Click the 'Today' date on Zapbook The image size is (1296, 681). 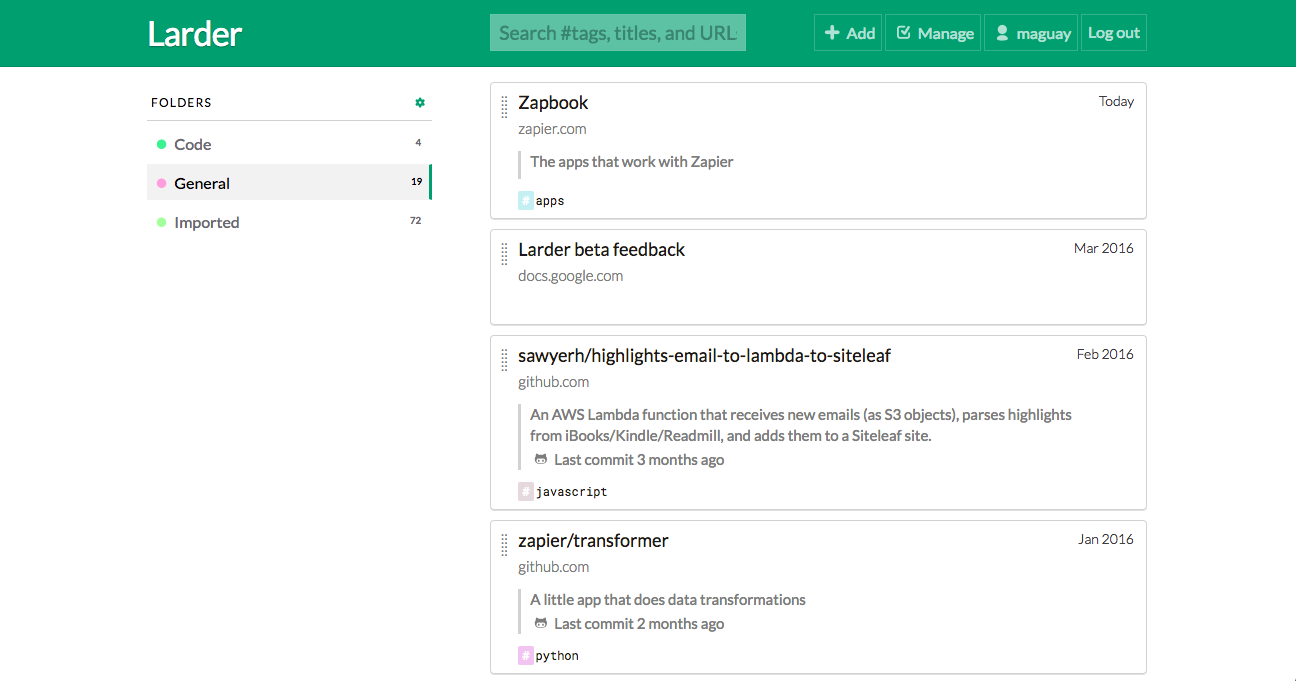click(x=1116, y=101)
